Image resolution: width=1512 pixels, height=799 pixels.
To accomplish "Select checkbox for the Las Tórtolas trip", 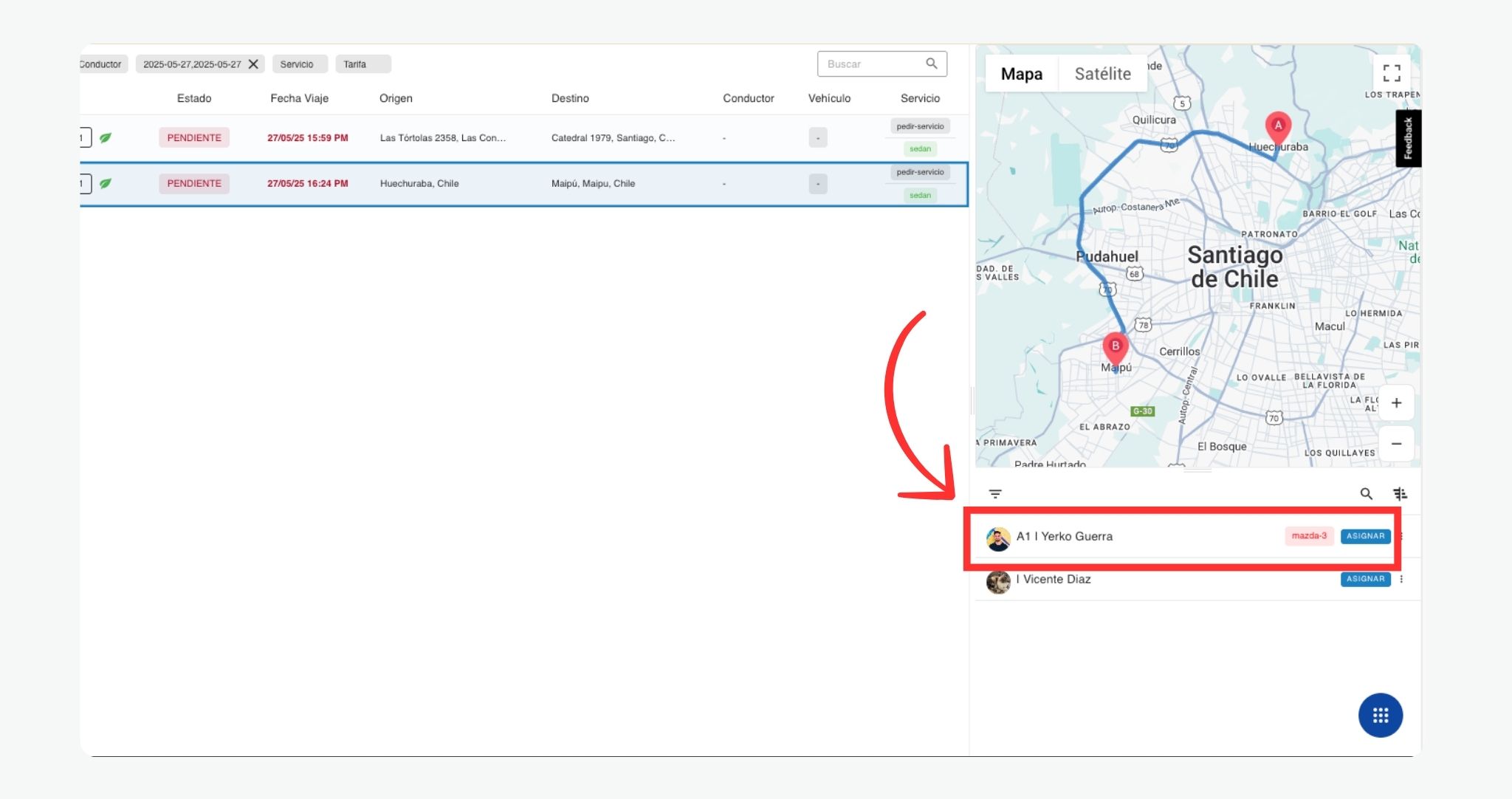I will coord(85,137).
